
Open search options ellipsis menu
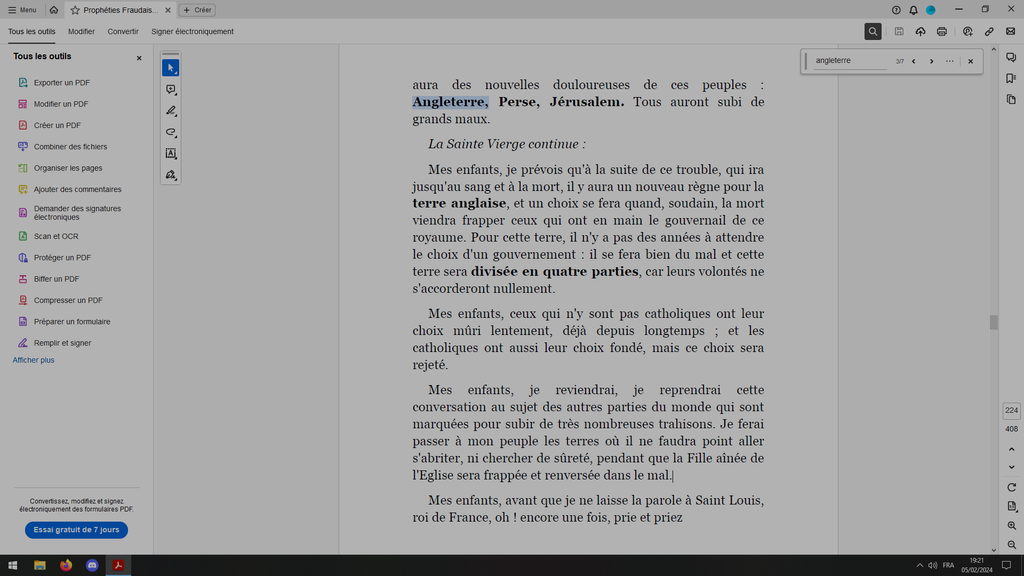click(x=950, y=61)
